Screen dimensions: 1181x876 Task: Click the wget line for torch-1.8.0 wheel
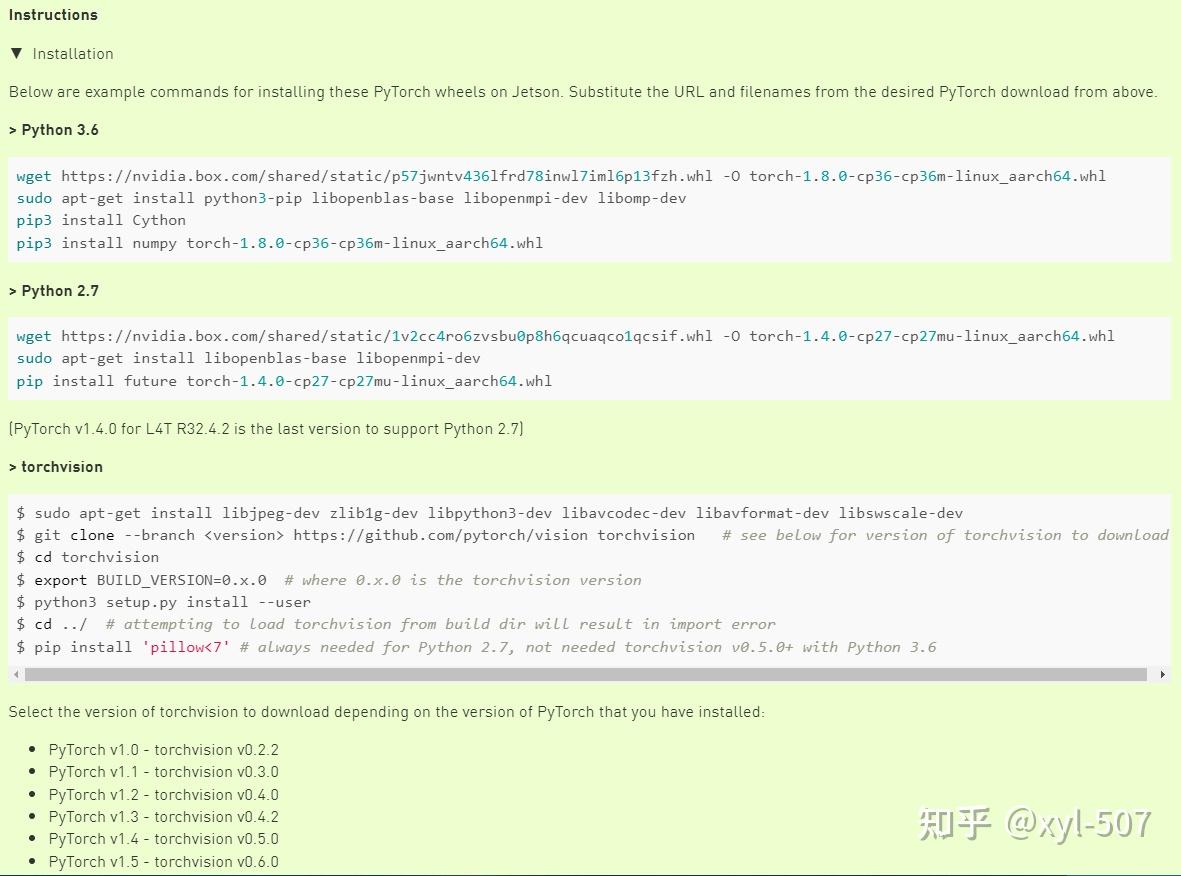[561, 176]
